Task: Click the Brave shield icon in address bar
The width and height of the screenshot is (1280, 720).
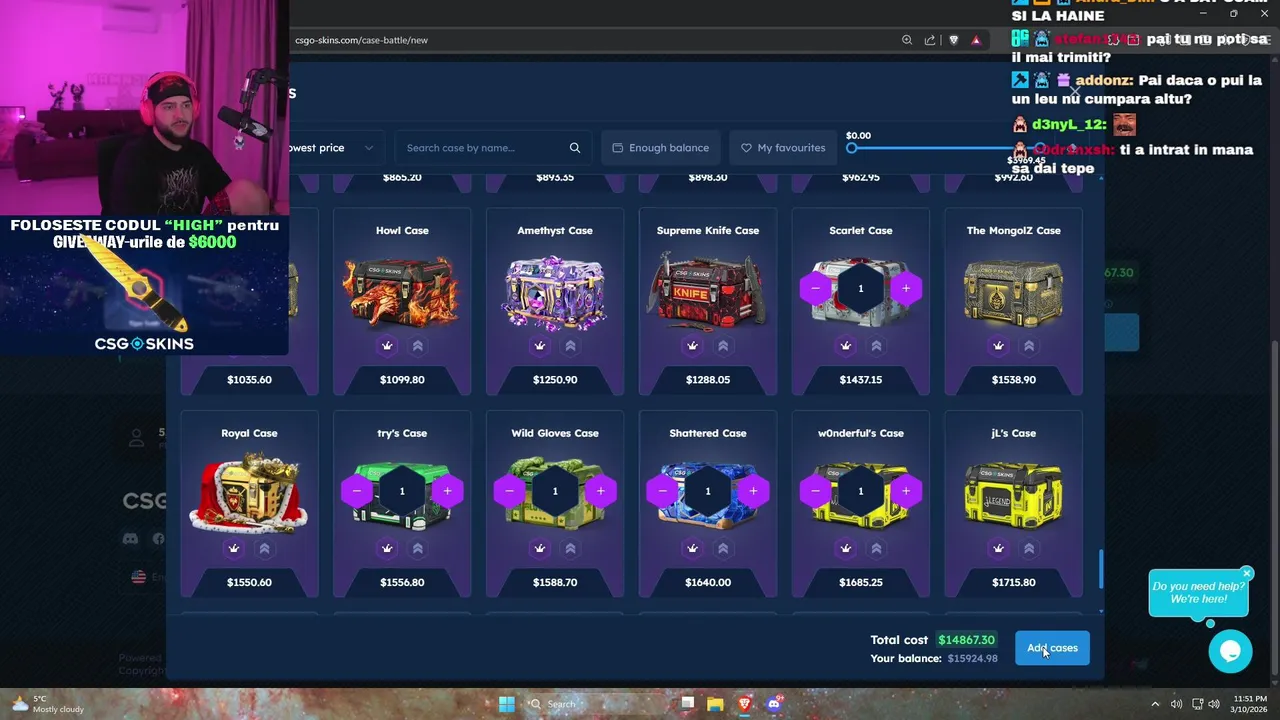Action: click(x=953, y=40)
